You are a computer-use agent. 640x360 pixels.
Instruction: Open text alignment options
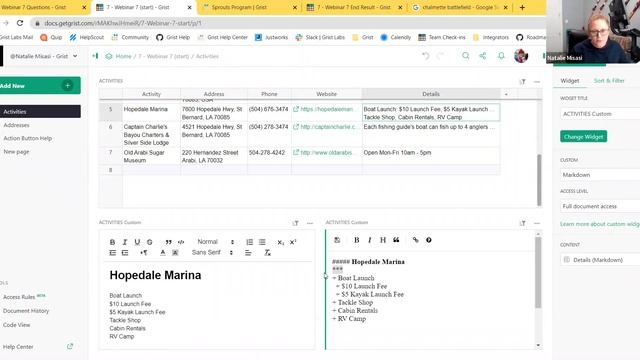click(248, 253)
